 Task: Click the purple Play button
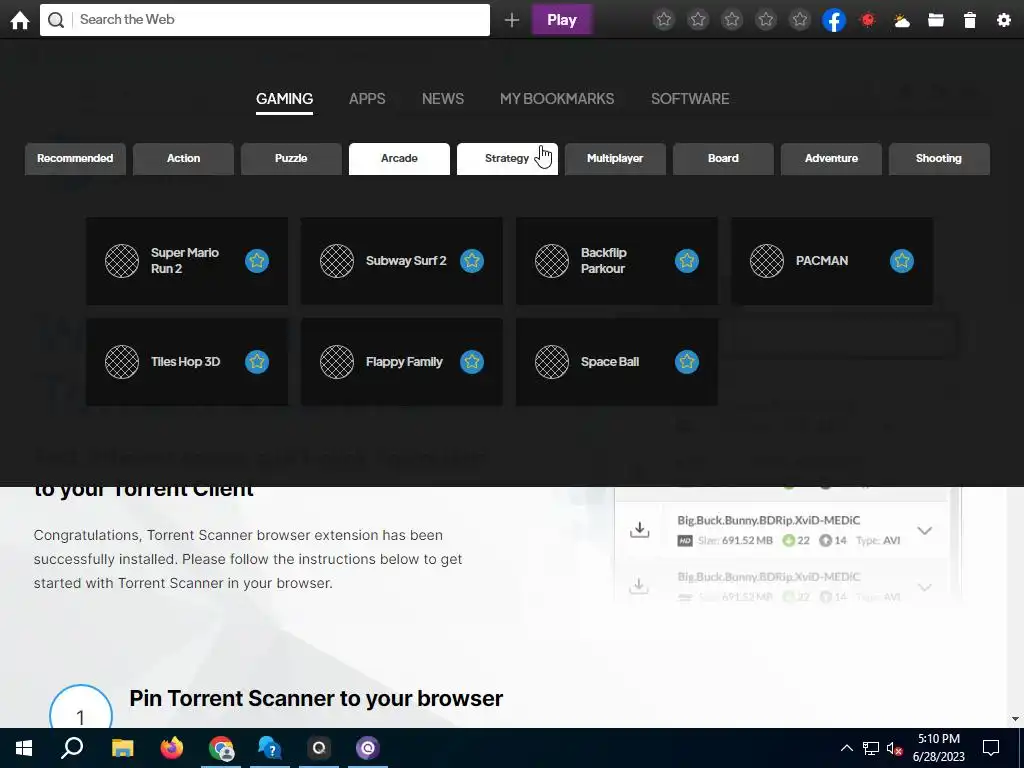[562, 20]
